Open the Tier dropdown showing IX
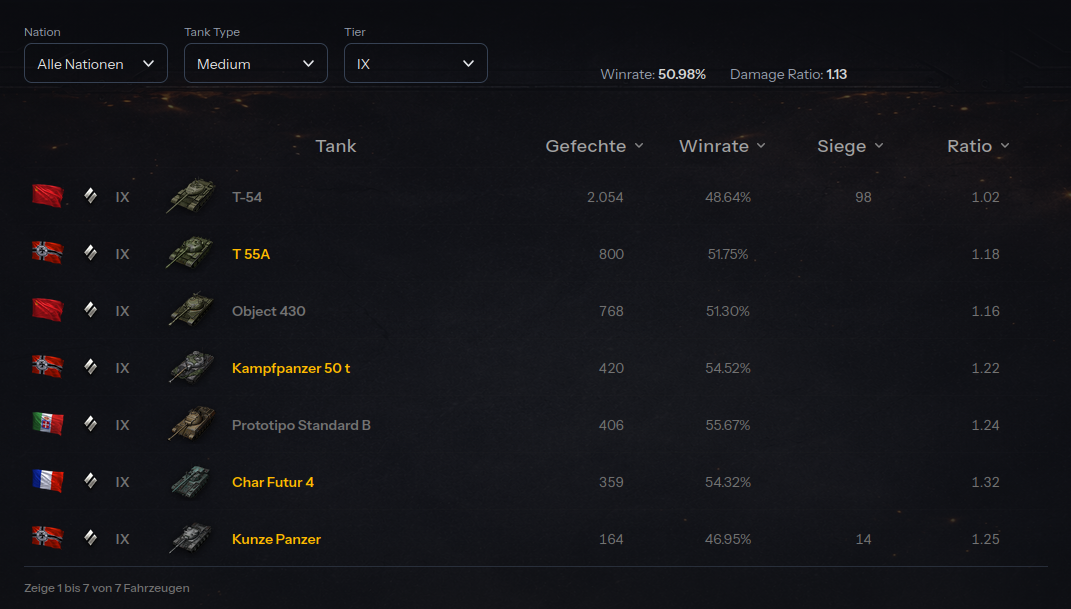 pyautogui.click(x=416, y=63)
